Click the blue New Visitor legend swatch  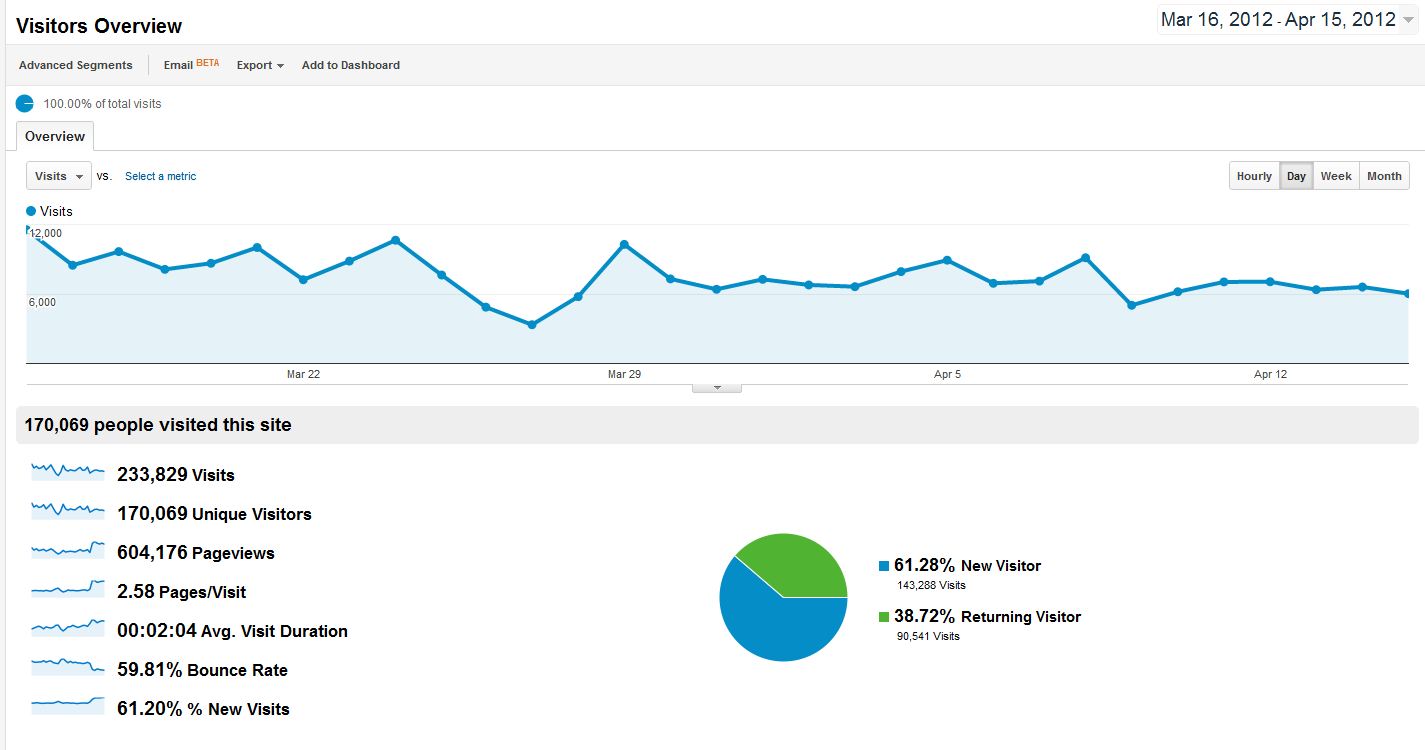pyautogui.click(x=884, y=566)
